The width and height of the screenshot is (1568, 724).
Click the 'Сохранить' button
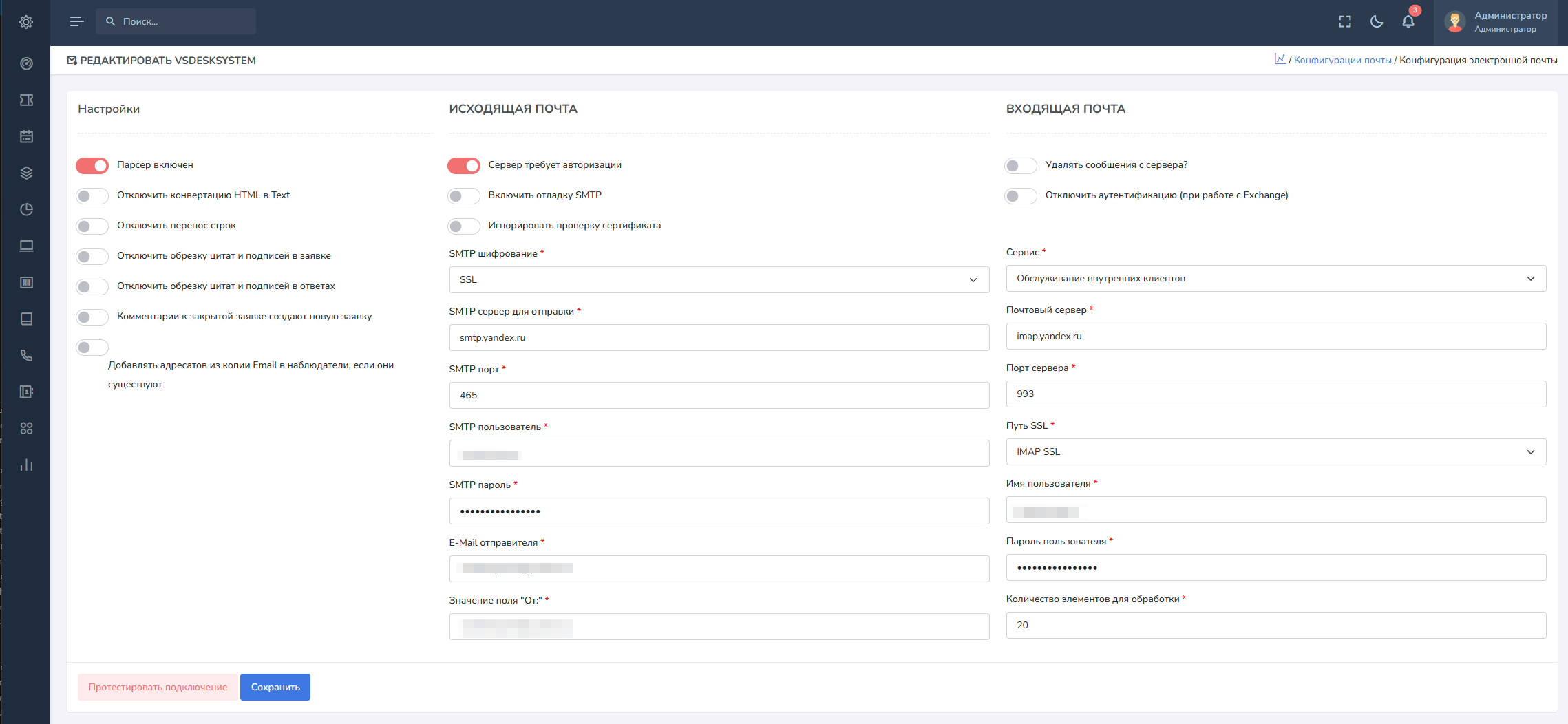tap(275, 687)
